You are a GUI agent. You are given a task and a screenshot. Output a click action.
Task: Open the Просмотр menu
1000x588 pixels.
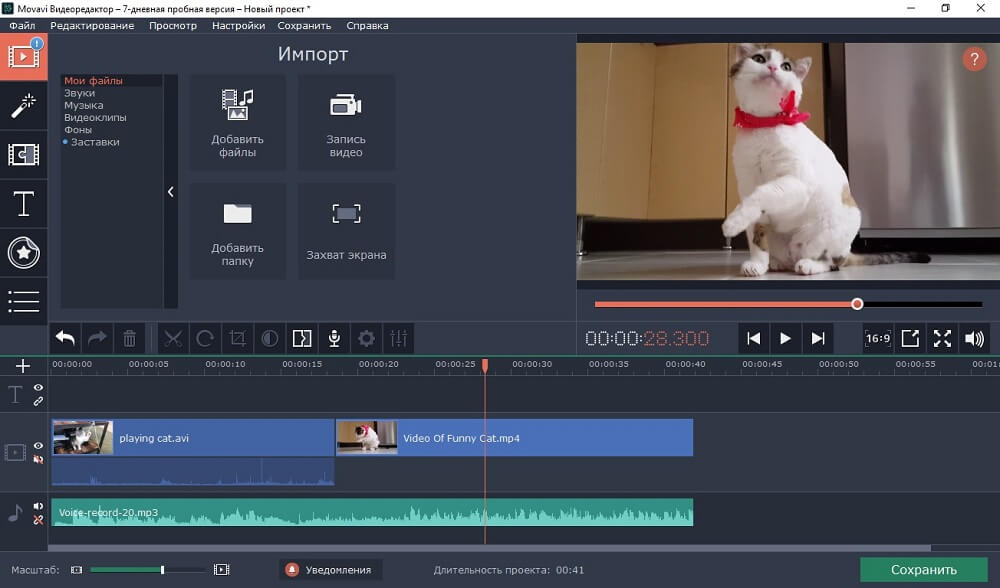point(173,26)
